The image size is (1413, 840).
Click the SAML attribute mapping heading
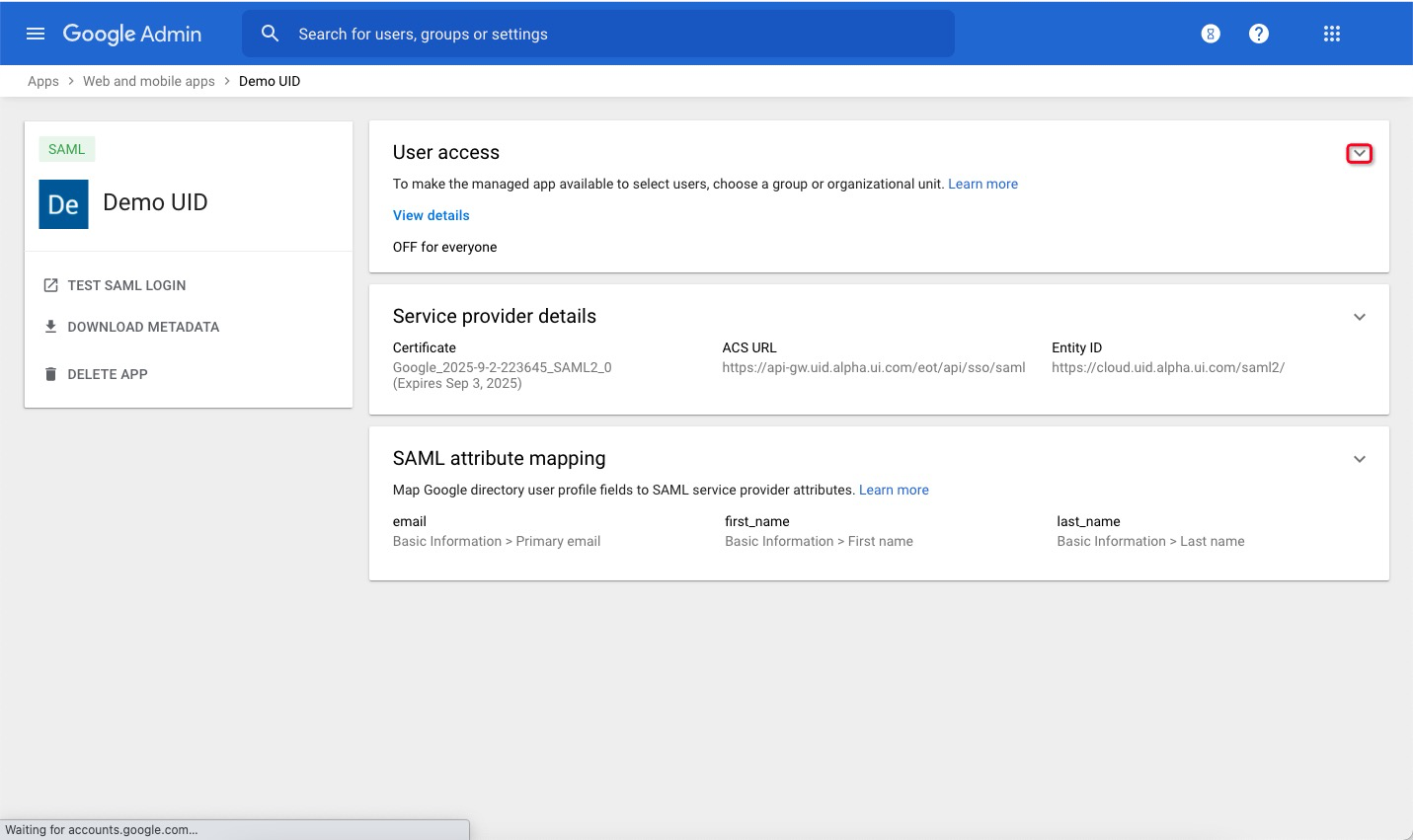(500, 458)
